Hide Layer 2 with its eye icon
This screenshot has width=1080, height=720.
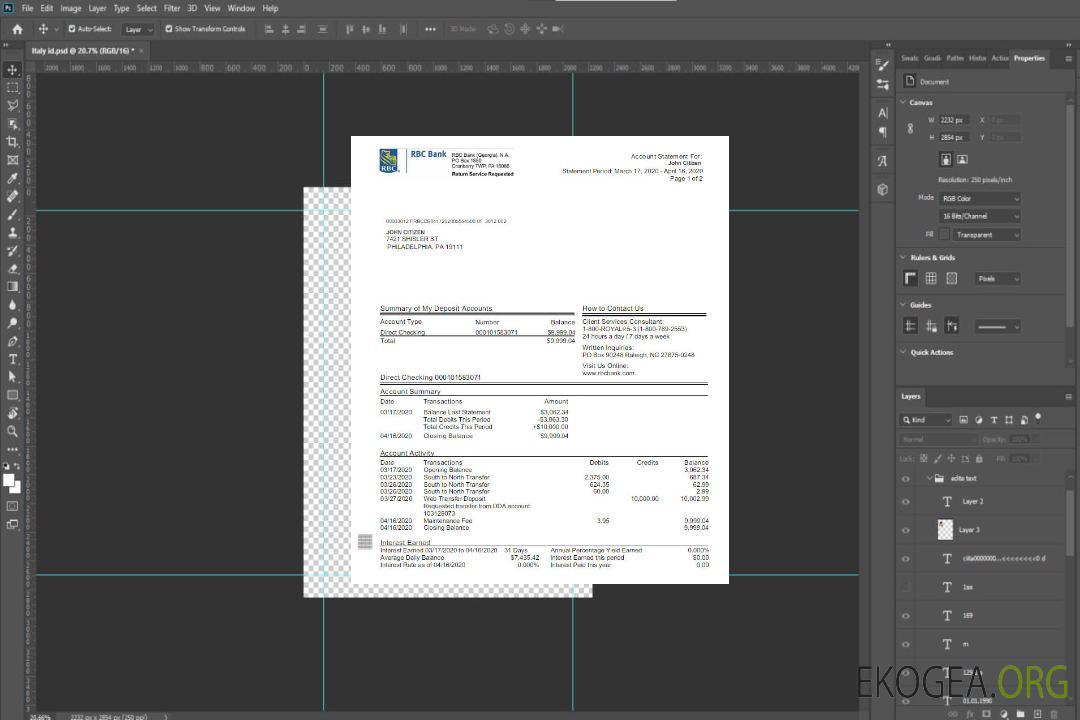[x=906, y=502]
